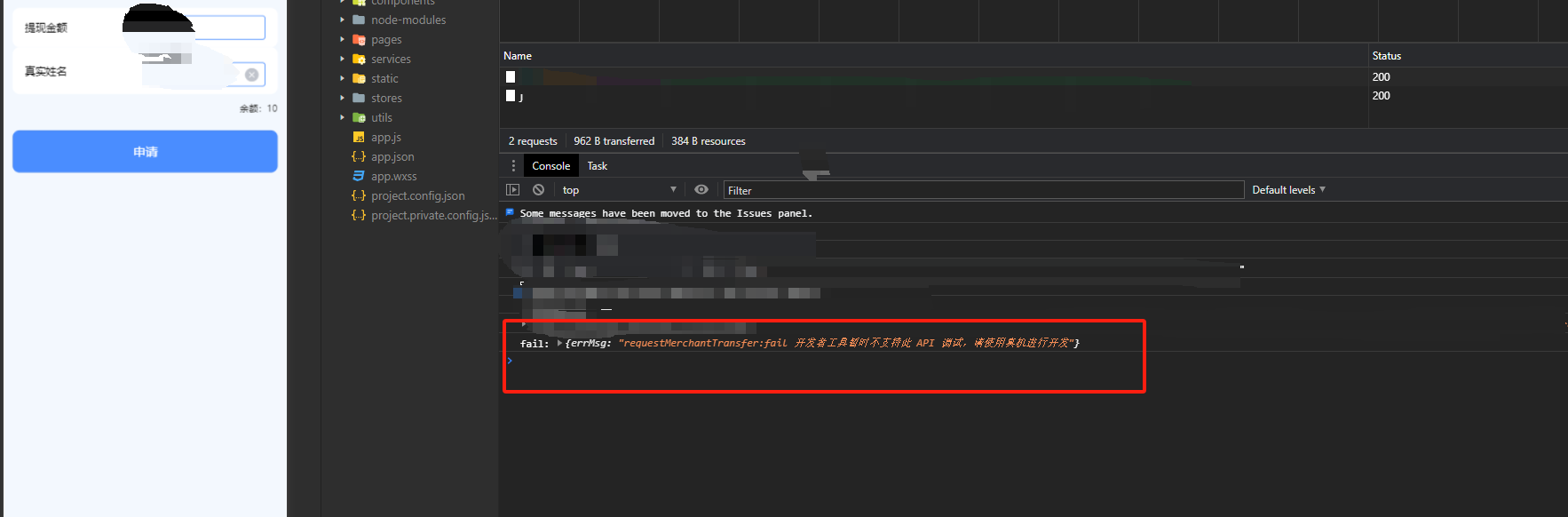Click status 200 of second request

coord(1381,95)
